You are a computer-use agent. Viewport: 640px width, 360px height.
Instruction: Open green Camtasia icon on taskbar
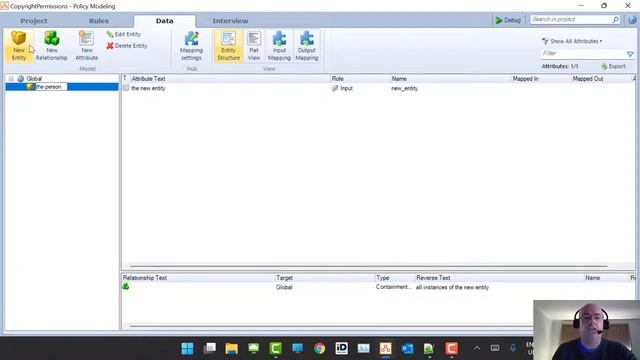coord(276,349)
